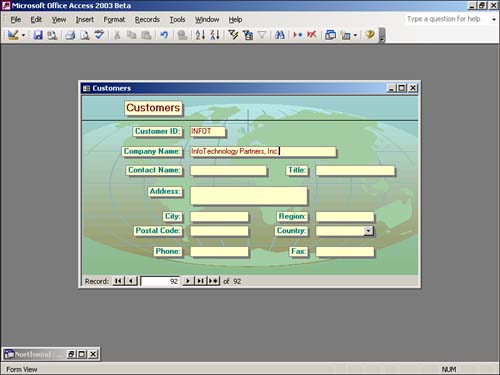This screenshot has height=375, width=500.
Task: Click the record number box showing 92
Action: point(160,281)
